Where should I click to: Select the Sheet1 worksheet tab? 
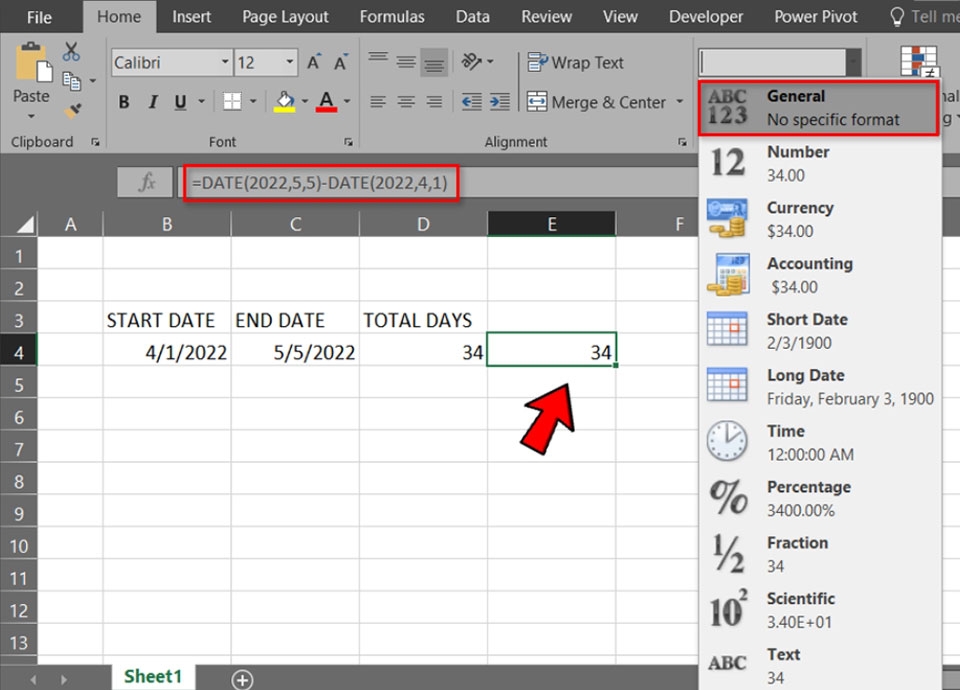click(152, 676)
